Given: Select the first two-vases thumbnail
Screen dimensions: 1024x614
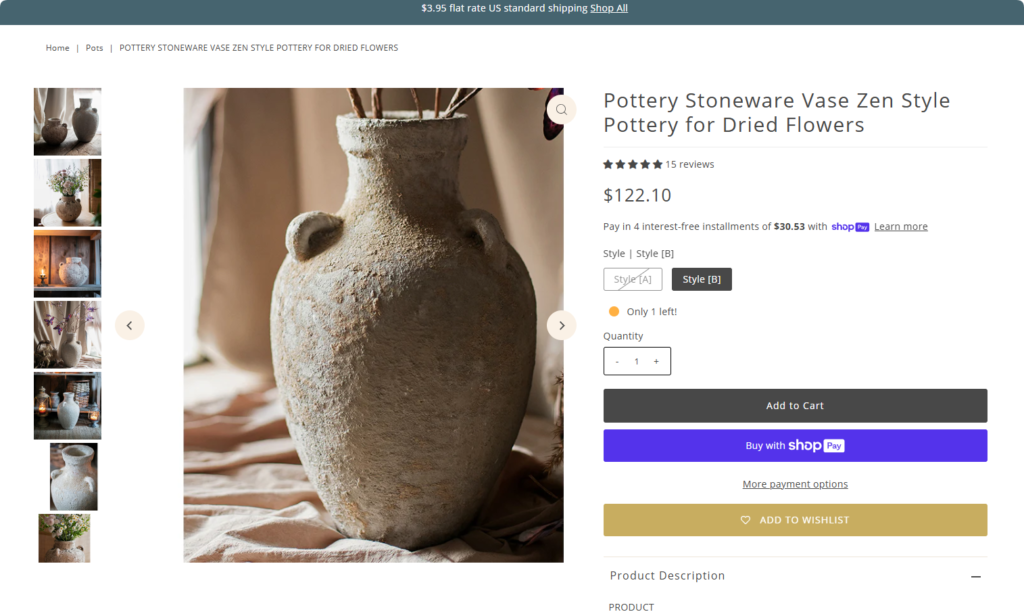Looking at the screenshot, I should point(67,121).
